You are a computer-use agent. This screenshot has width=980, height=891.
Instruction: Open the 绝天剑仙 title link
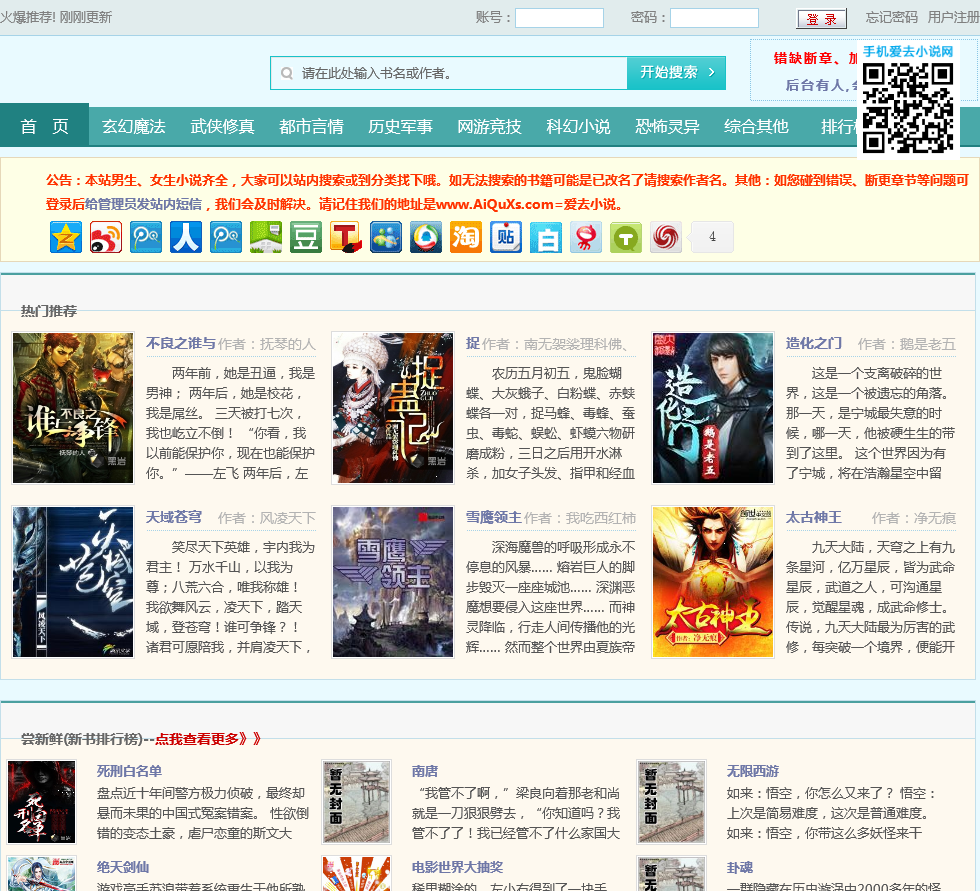[x=123, y=867]
